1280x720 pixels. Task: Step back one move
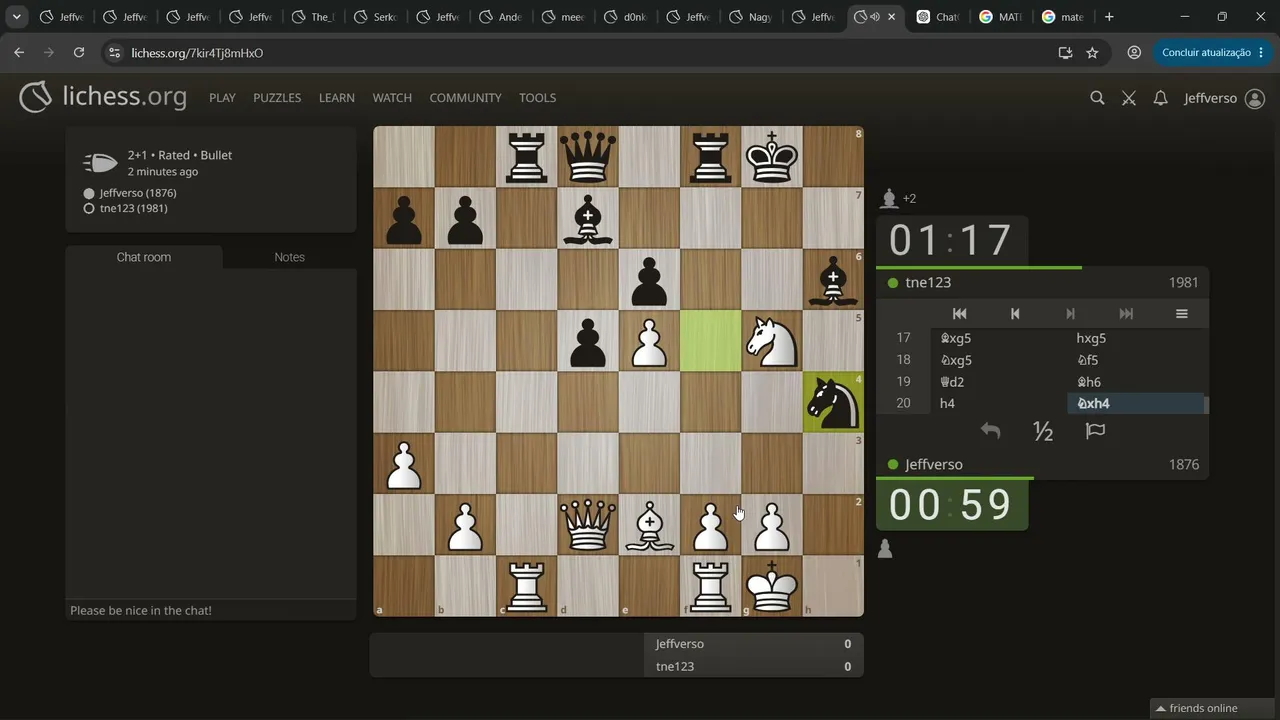(x=1015, y=314)
